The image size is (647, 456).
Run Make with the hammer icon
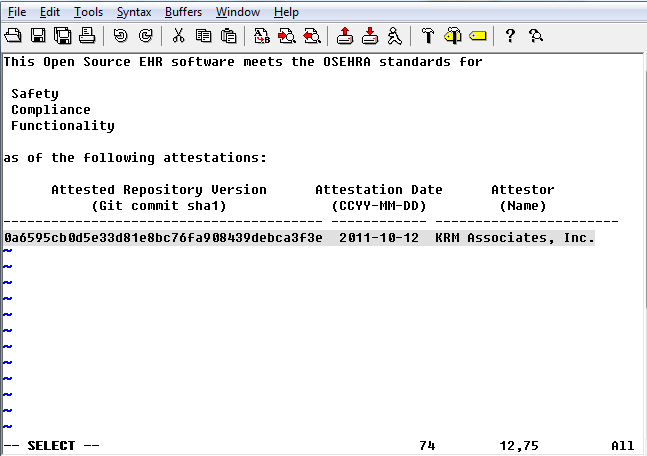[x=427, y=36]
